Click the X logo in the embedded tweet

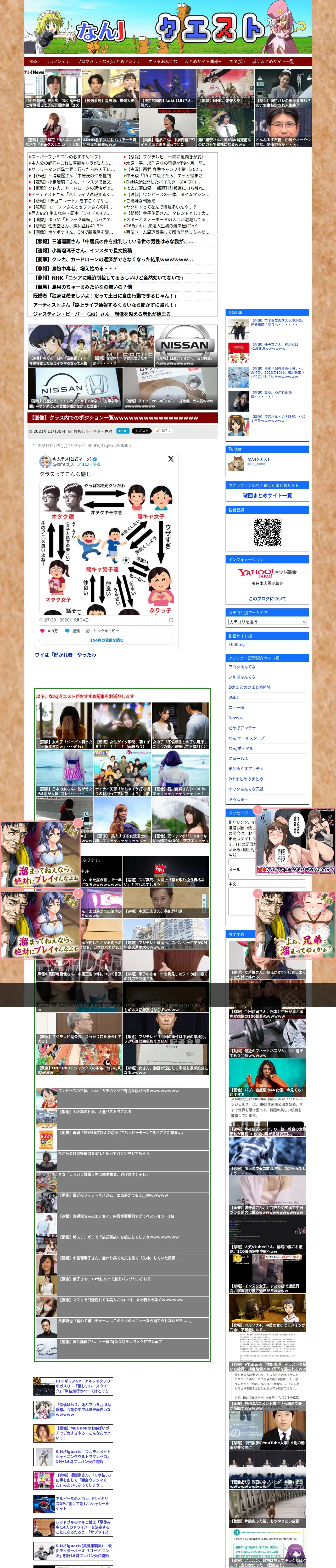171,459
